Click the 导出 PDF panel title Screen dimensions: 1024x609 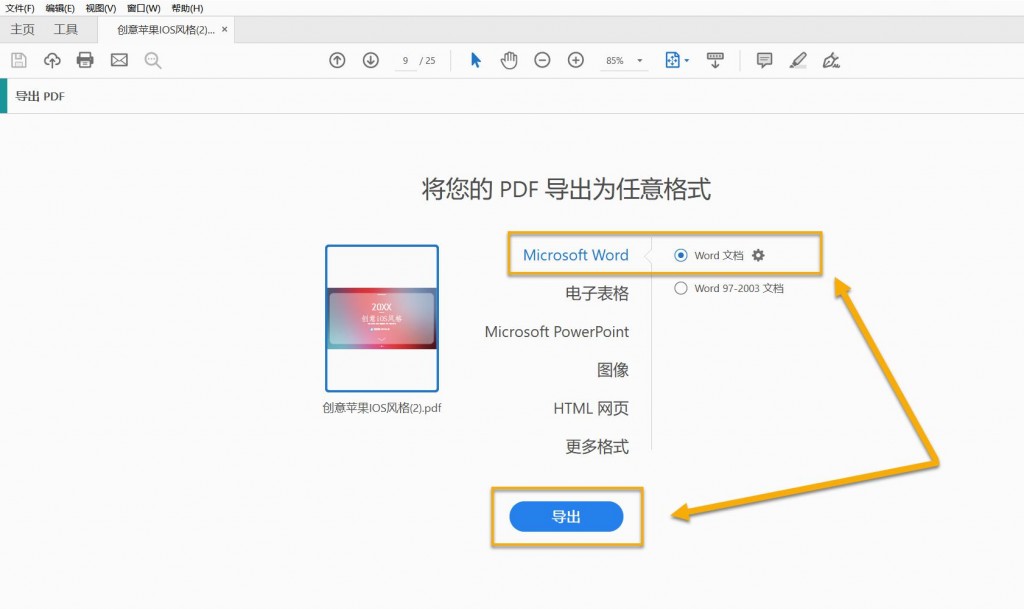40,96
